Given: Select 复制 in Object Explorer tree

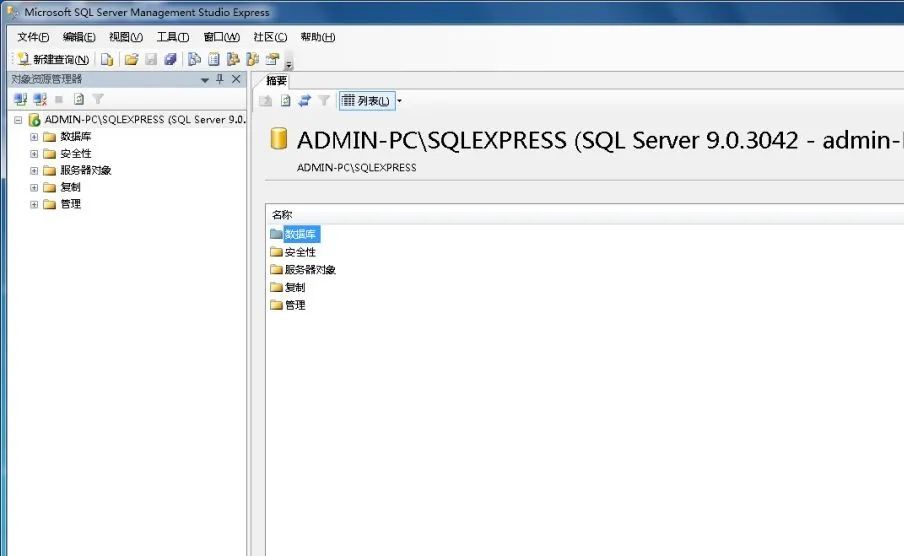Looking at the screenshot, I should 70,187.
